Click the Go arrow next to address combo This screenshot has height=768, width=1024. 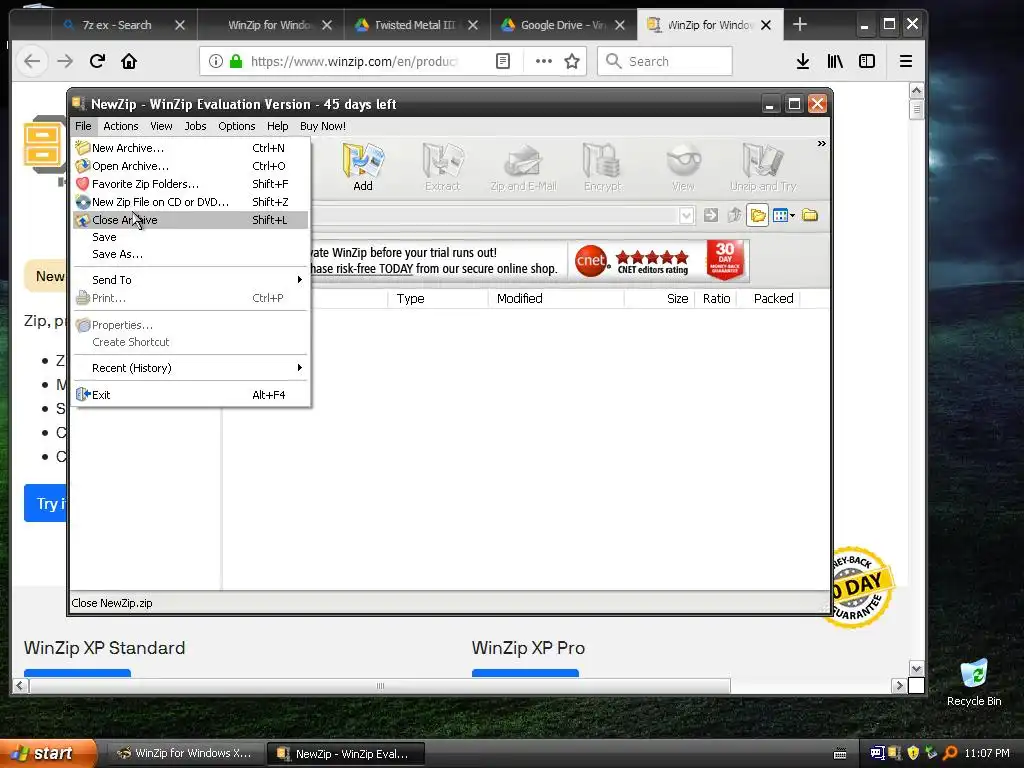[711, 215]
